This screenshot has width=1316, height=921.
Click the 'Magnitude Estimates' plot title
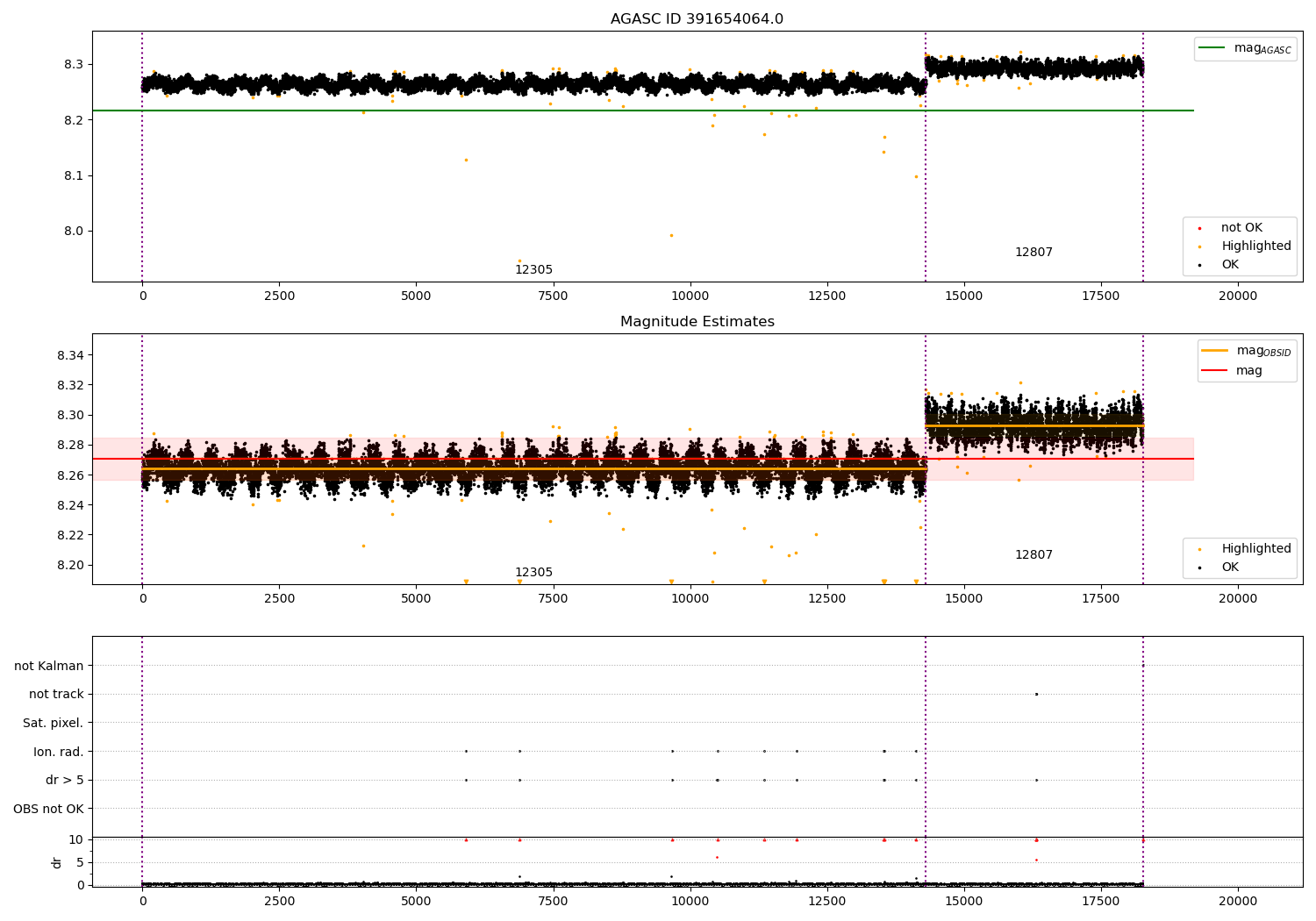pyautogui.click(x=697, y=322)
